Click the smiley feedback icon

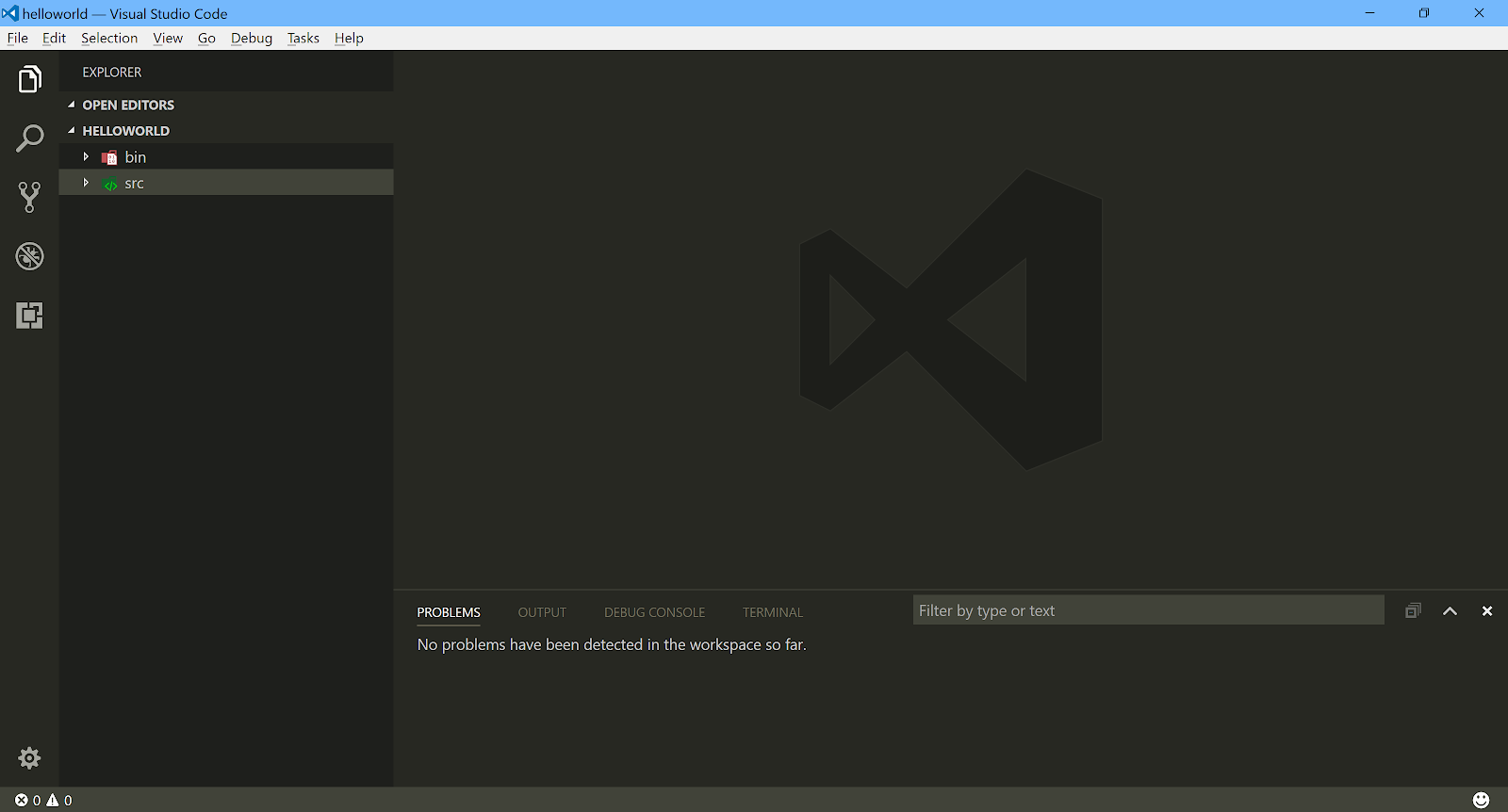(1481, 800)
